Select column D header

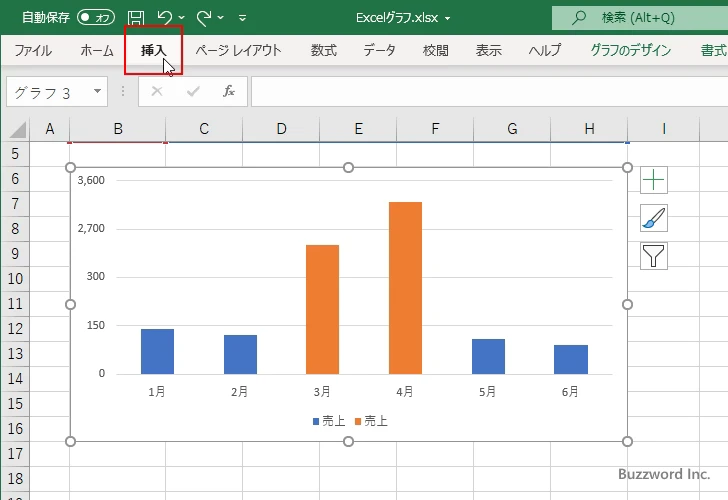(x=281, y=129)
